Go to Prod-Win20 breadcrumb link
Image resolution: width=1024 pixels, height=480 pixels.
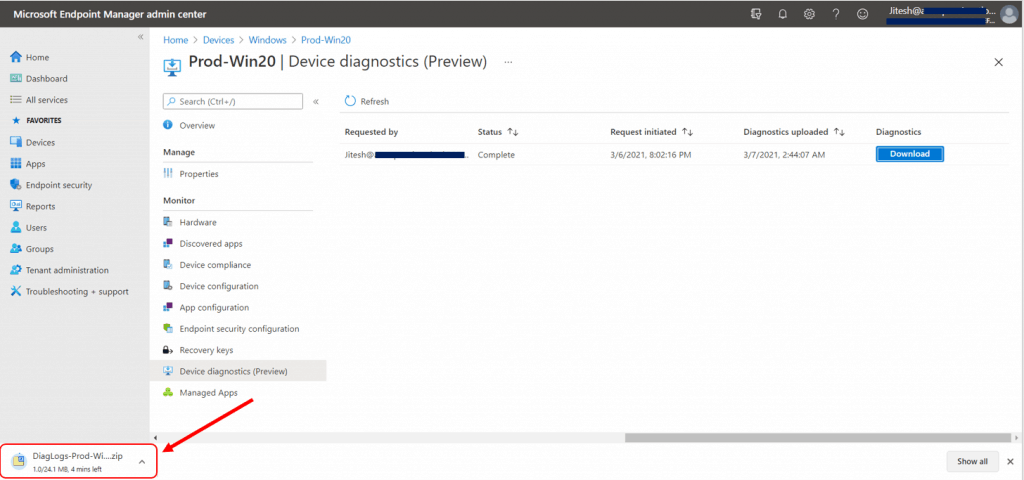pyautogui.click(x=326, y=40)
